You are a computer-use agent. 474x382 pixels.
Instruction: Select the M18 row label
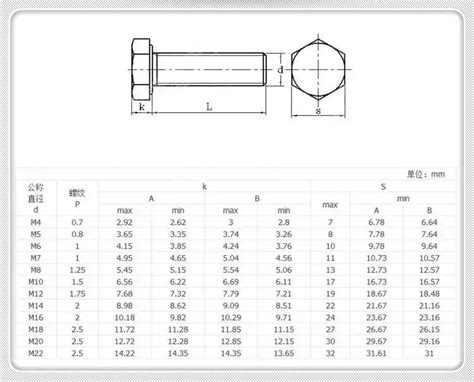[x=36, y=330]
